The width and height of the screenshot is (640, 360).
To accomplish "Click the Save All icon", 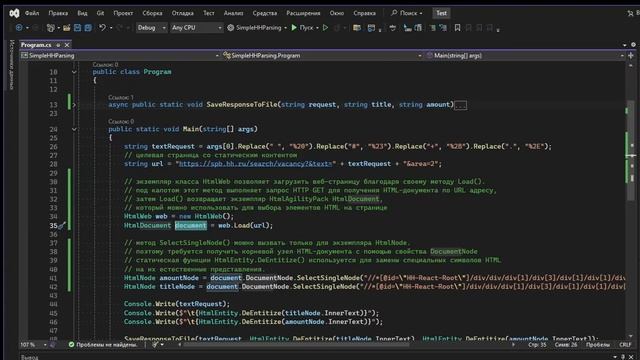I will coord(88,28).
